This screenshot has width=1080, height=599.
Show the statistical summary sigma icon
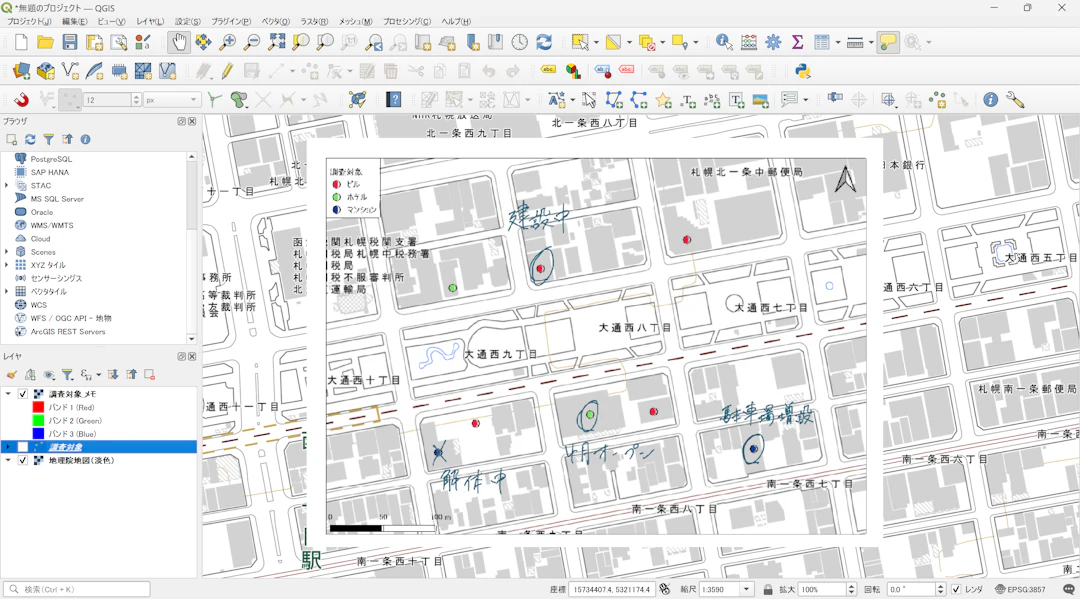click(x=798, y=42)
